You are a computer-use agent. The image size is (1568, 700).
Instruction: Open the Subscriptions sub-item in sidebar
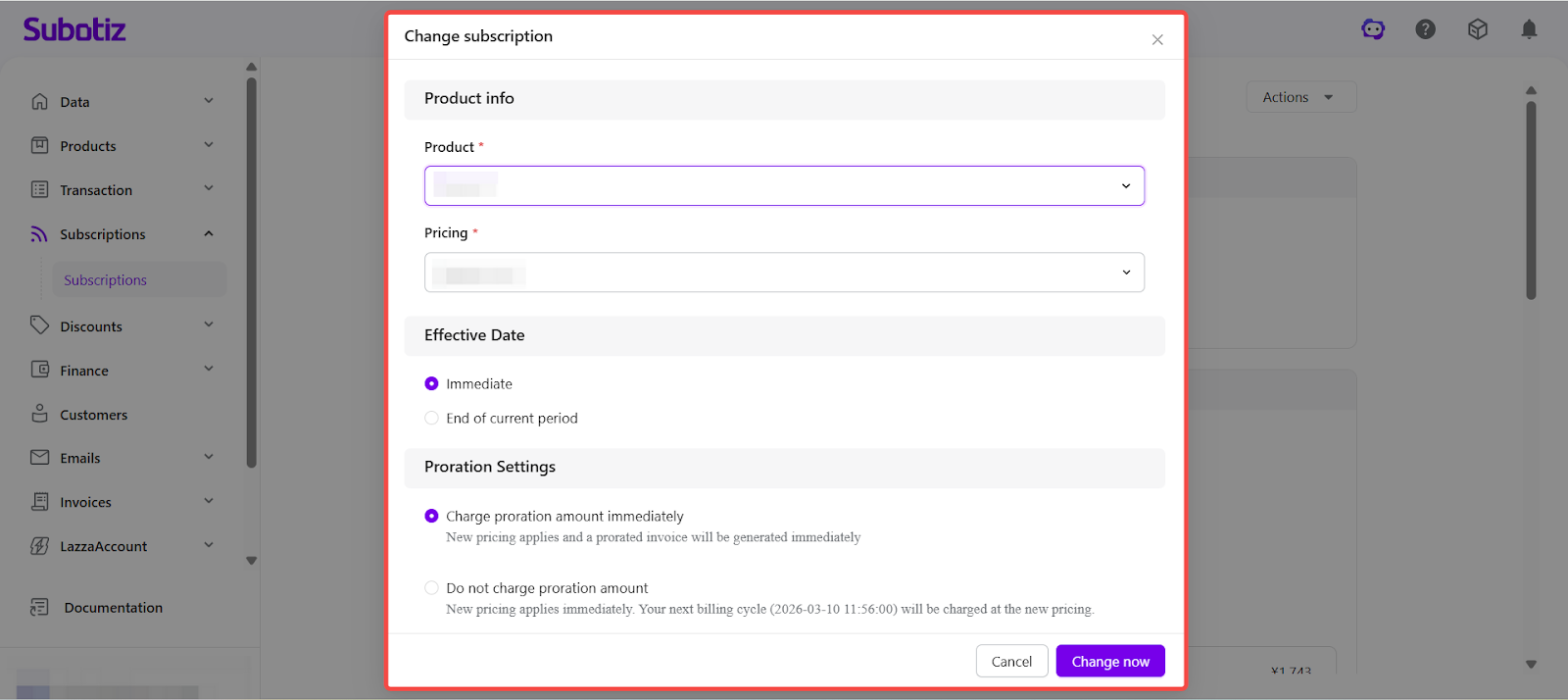[x=106, y=280]
